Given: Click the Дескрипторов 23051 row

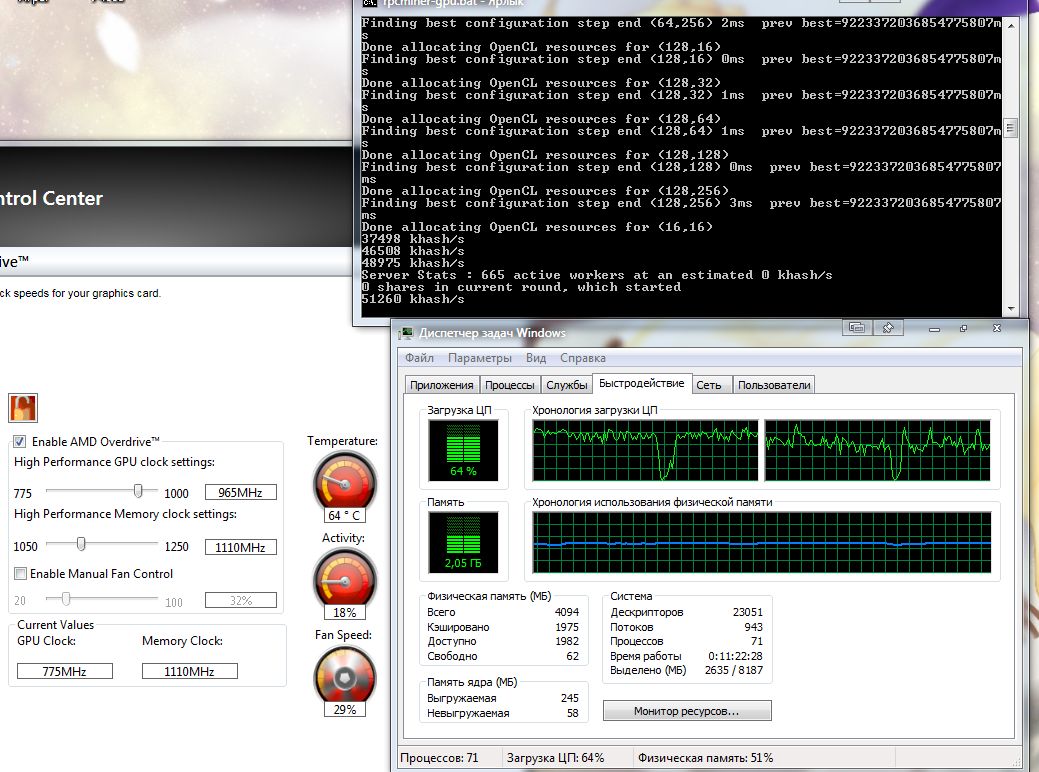Looking at the screenshot, I should tap(686, 612).
